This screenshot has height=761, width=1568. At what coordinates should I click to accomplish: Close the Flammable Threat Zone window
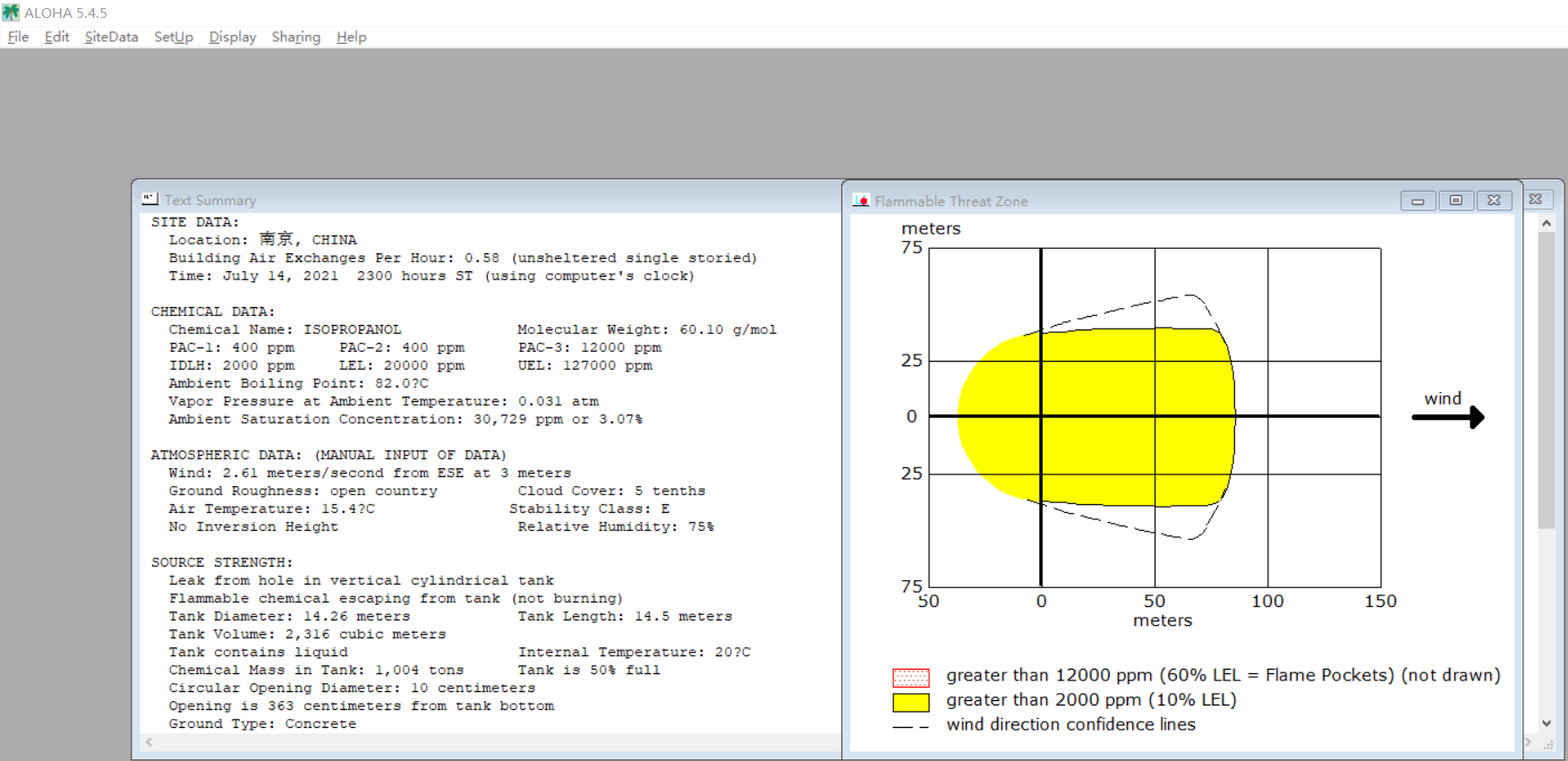click(1494, 201)
